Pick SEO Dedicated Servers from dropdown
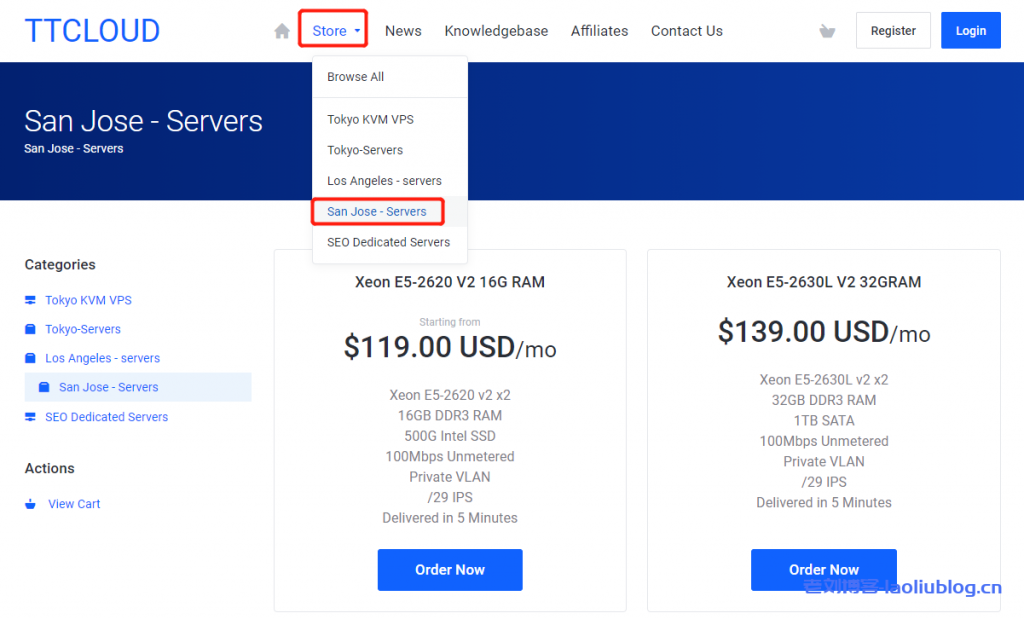Image resolution: width=1024 pixels, height=619 pixels. point(388,242)
